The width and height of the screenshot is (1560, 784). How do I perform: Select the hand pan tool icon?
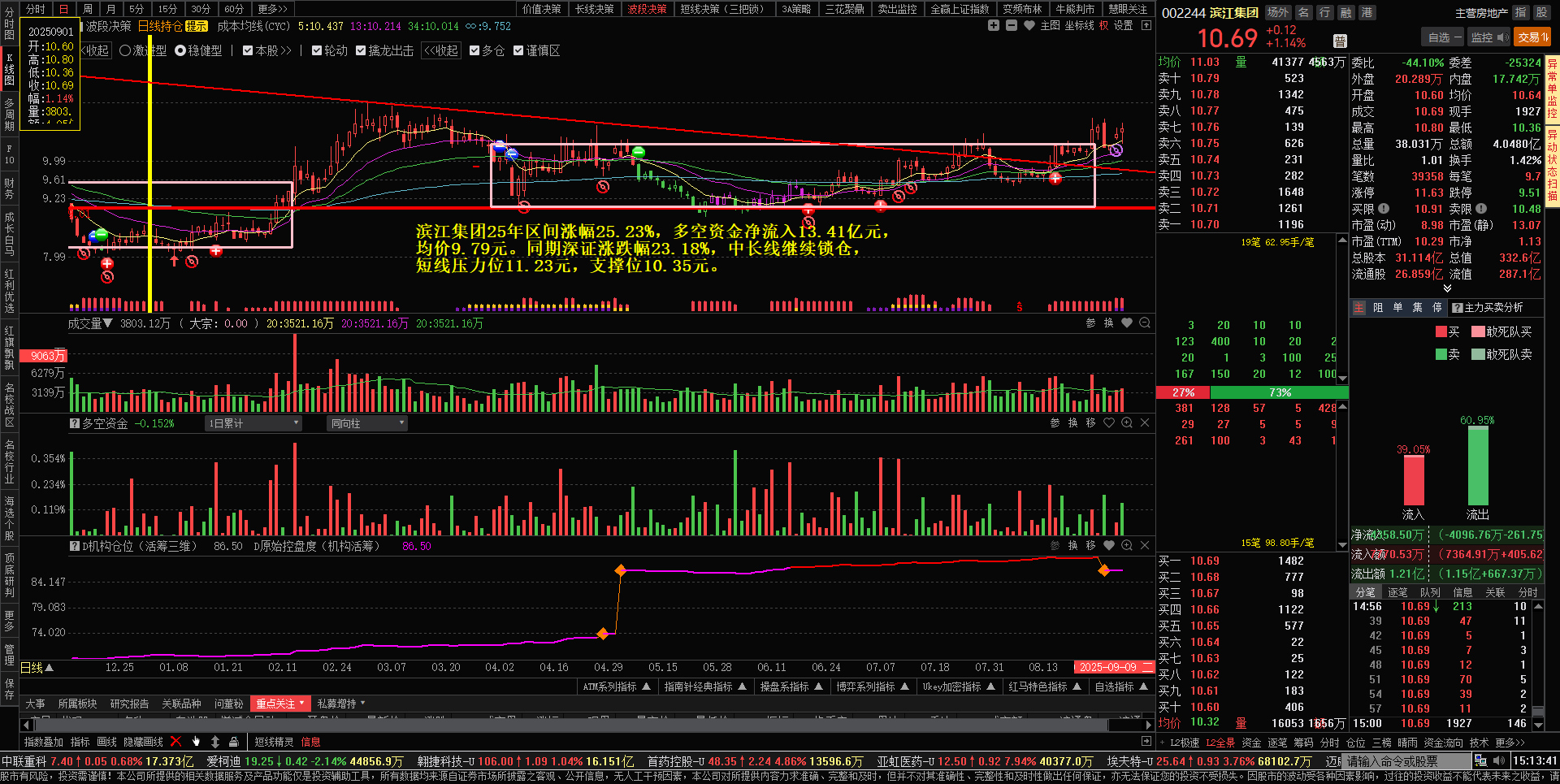pyautogui.click(x=196, y=742)
